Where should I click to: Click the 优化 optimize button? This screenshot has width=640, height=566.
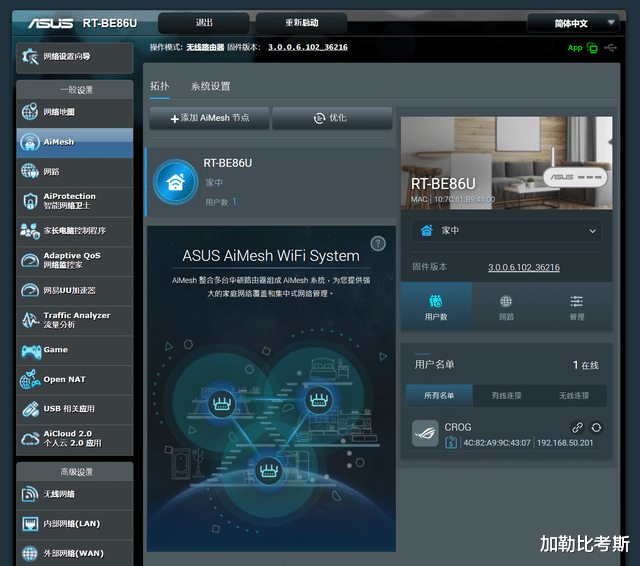click(x=332, y=118)
